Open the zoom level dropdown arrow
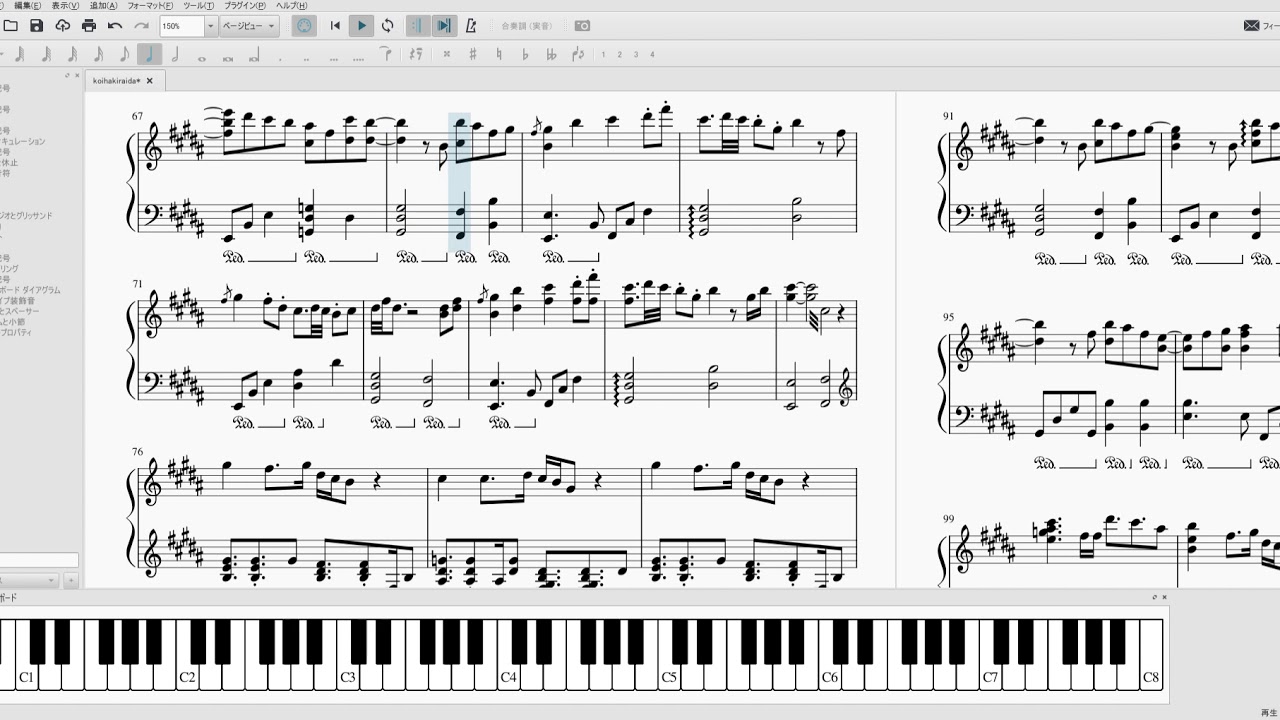The width and height of the screenshot is (1280, 720). (210, 26)
